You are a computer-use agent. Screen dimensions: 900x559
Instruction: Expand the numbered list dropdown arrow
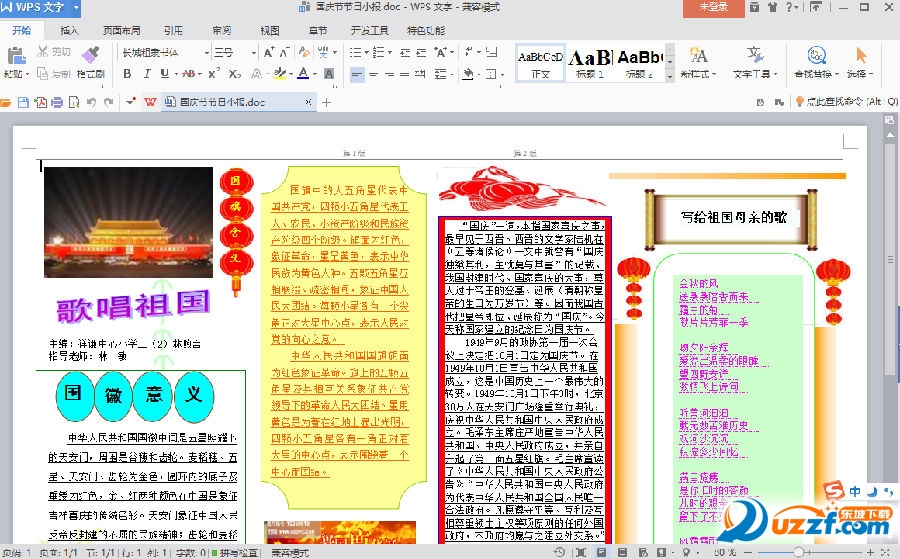(390, 53)
